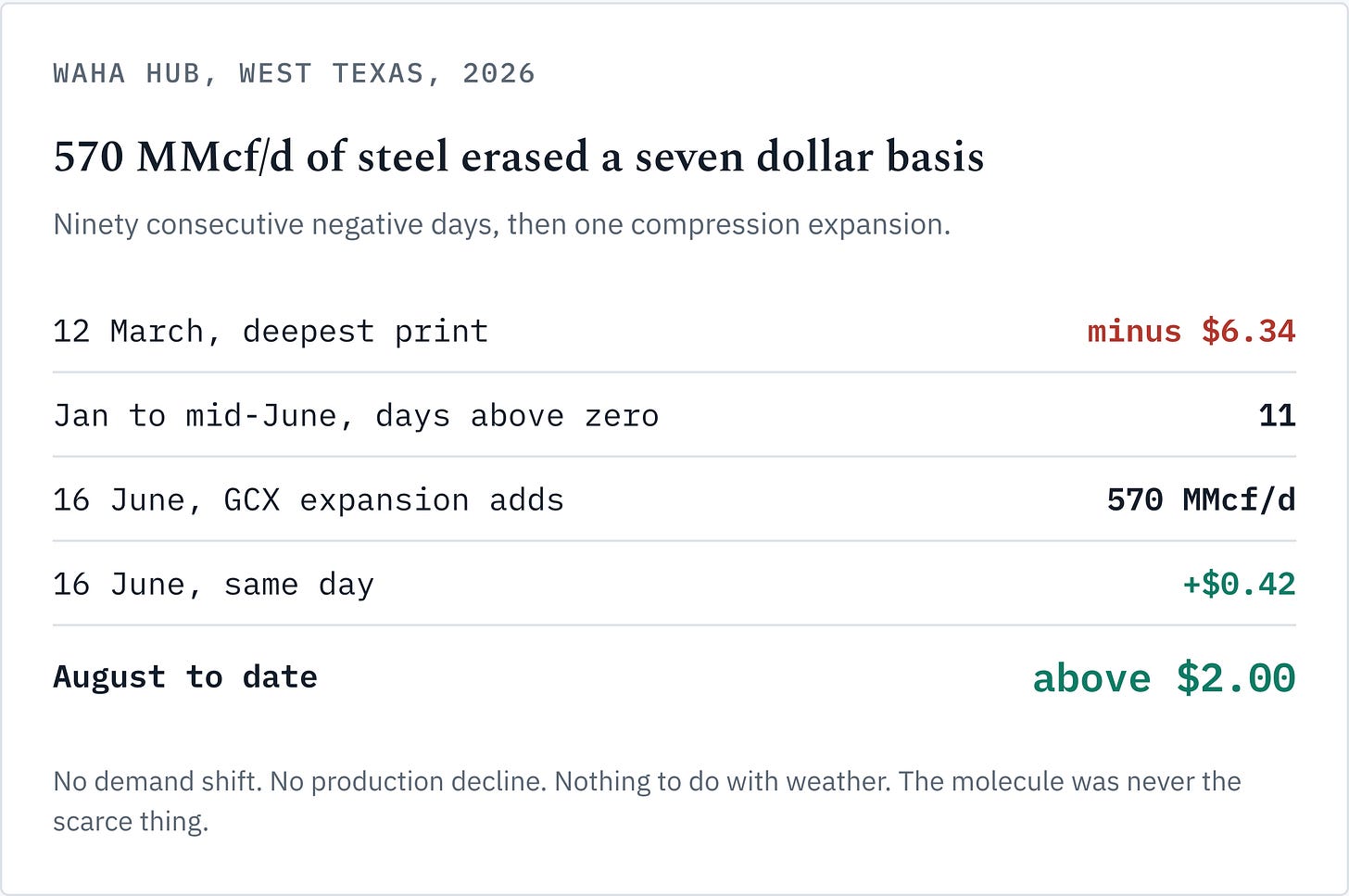
Task: Select the headline about 570 MMcf/d of steel
Action: 519,156
